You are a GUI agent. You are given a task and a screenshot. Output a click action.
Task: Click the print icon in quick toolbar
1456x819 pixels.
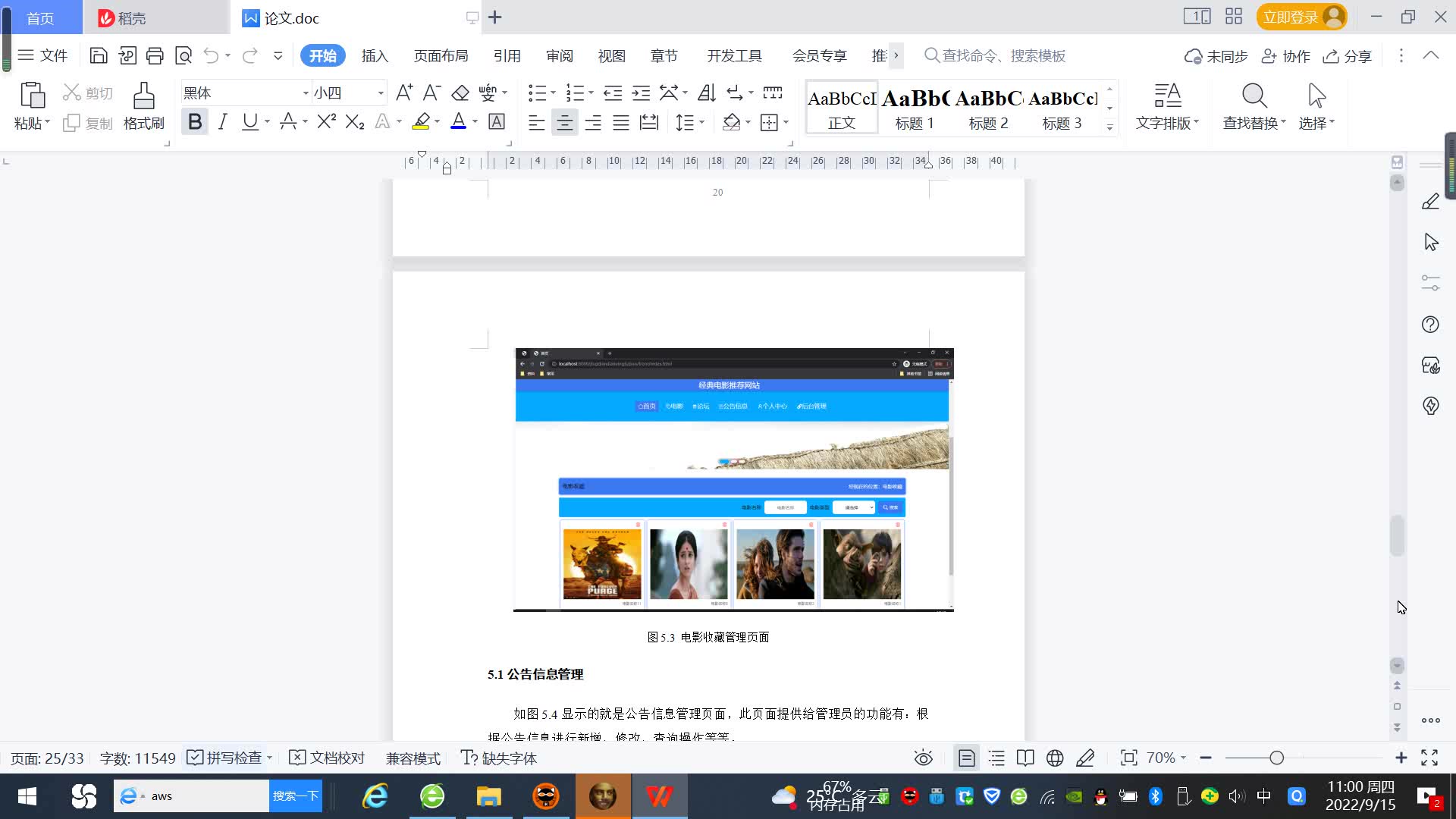click(x=155, y=55)
